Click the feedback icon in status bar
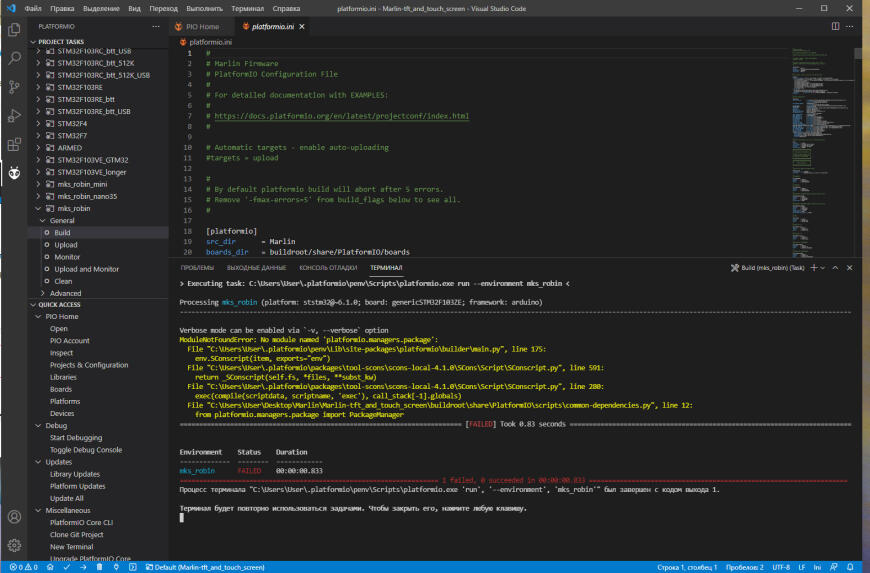The image size is (870, 573). tap(833, 567)
